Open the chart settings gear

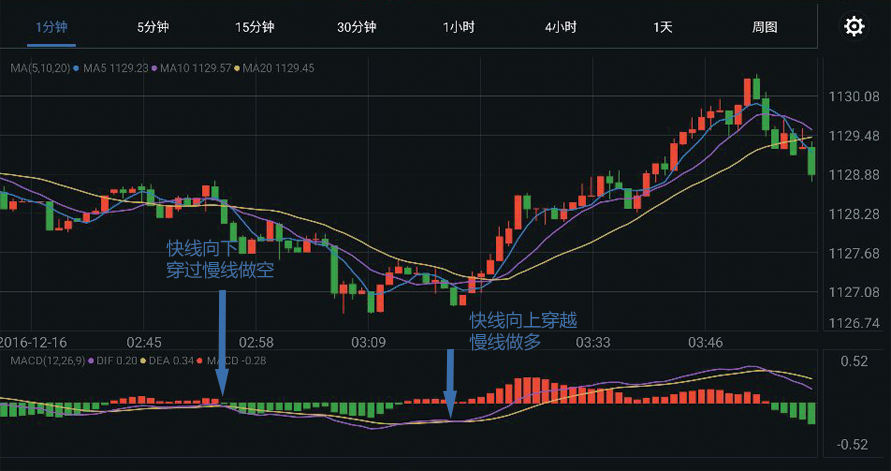click(854, 27)
